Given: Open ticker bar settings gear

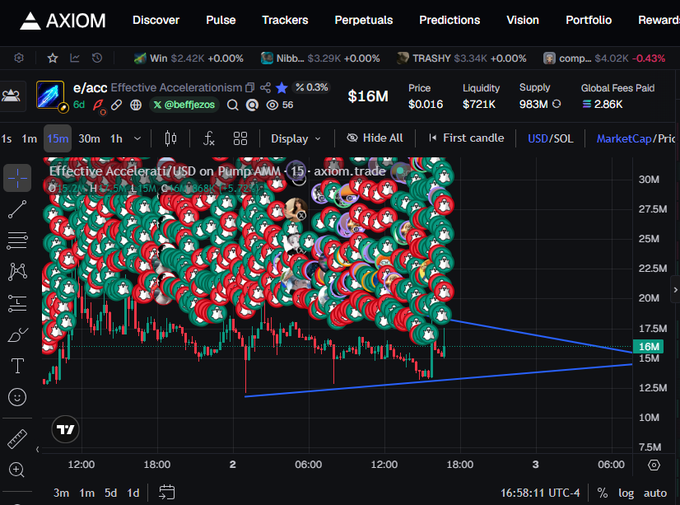Looking at the screenshot, I should click(19, 58).
